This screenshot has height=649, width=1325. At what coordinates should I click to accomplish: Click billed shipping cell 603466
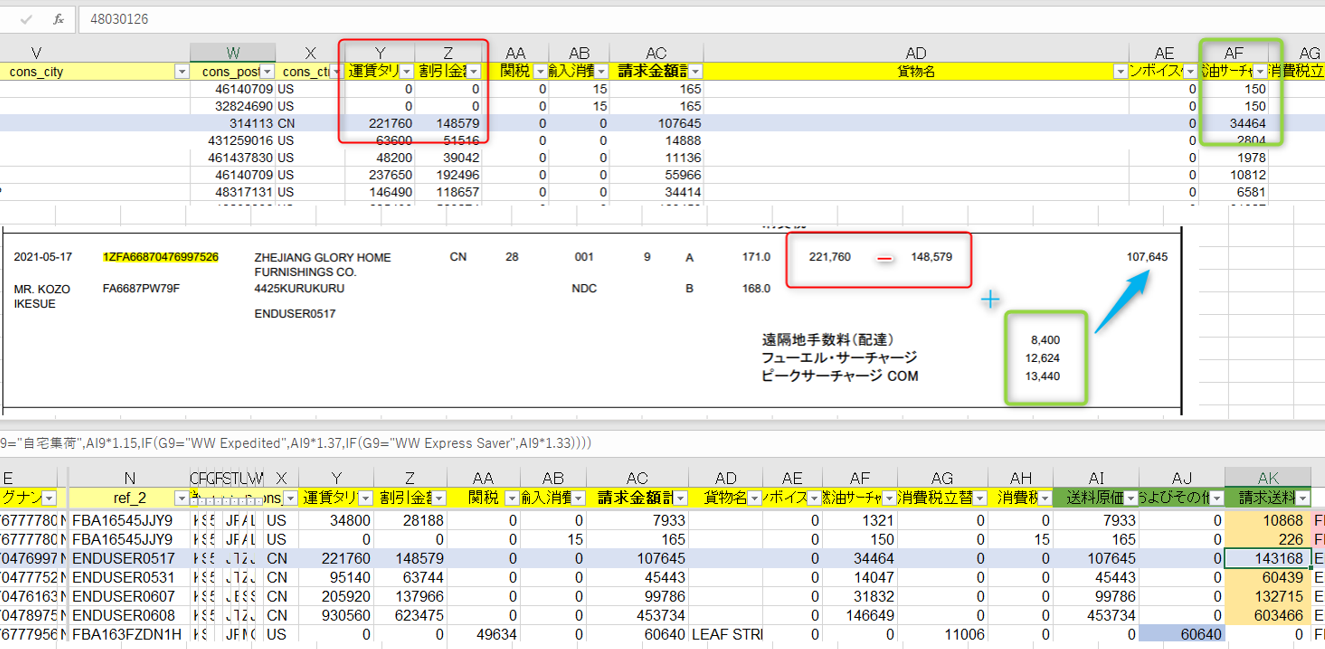1268,615
